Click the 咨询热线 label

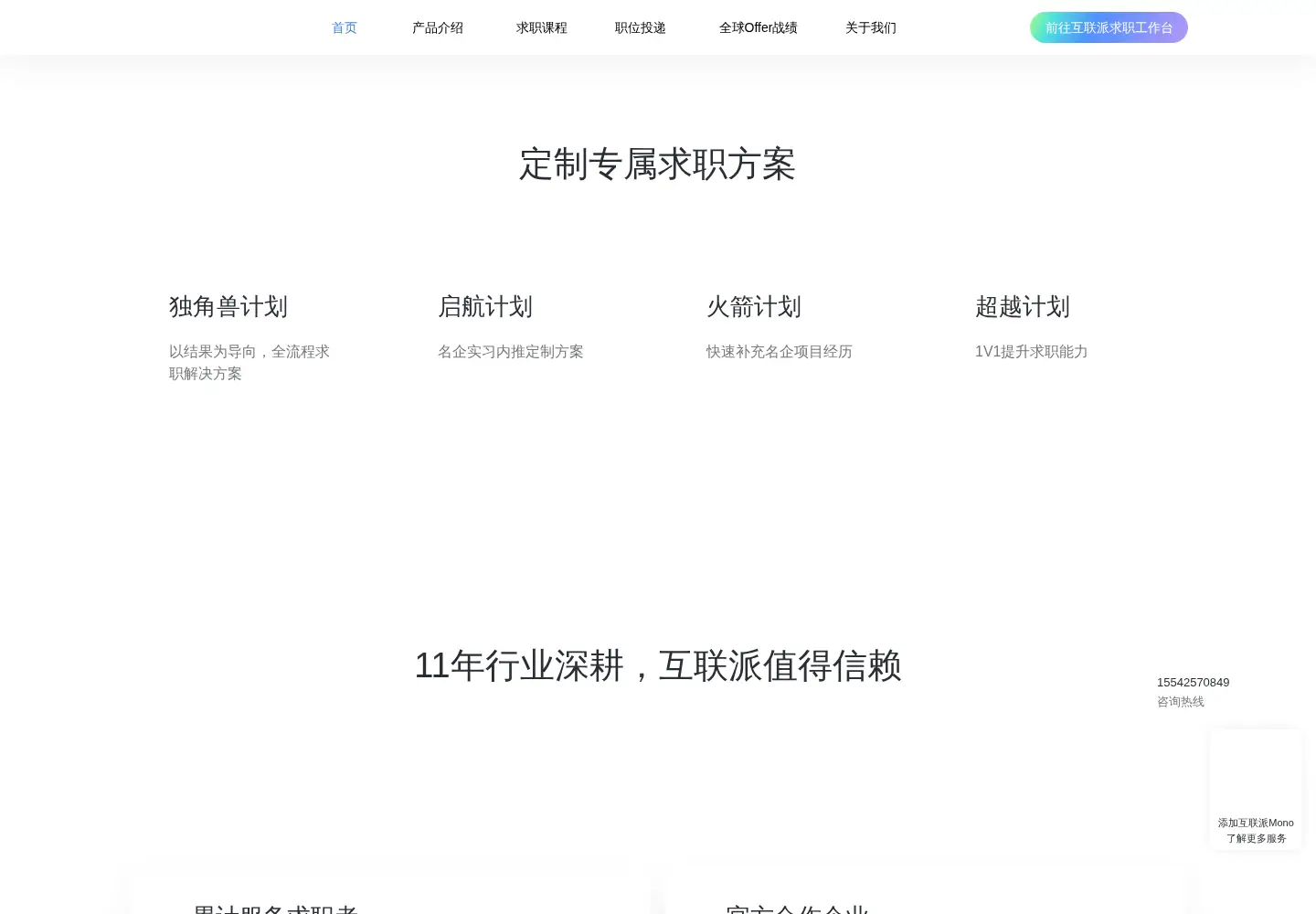pos(1181,701)
